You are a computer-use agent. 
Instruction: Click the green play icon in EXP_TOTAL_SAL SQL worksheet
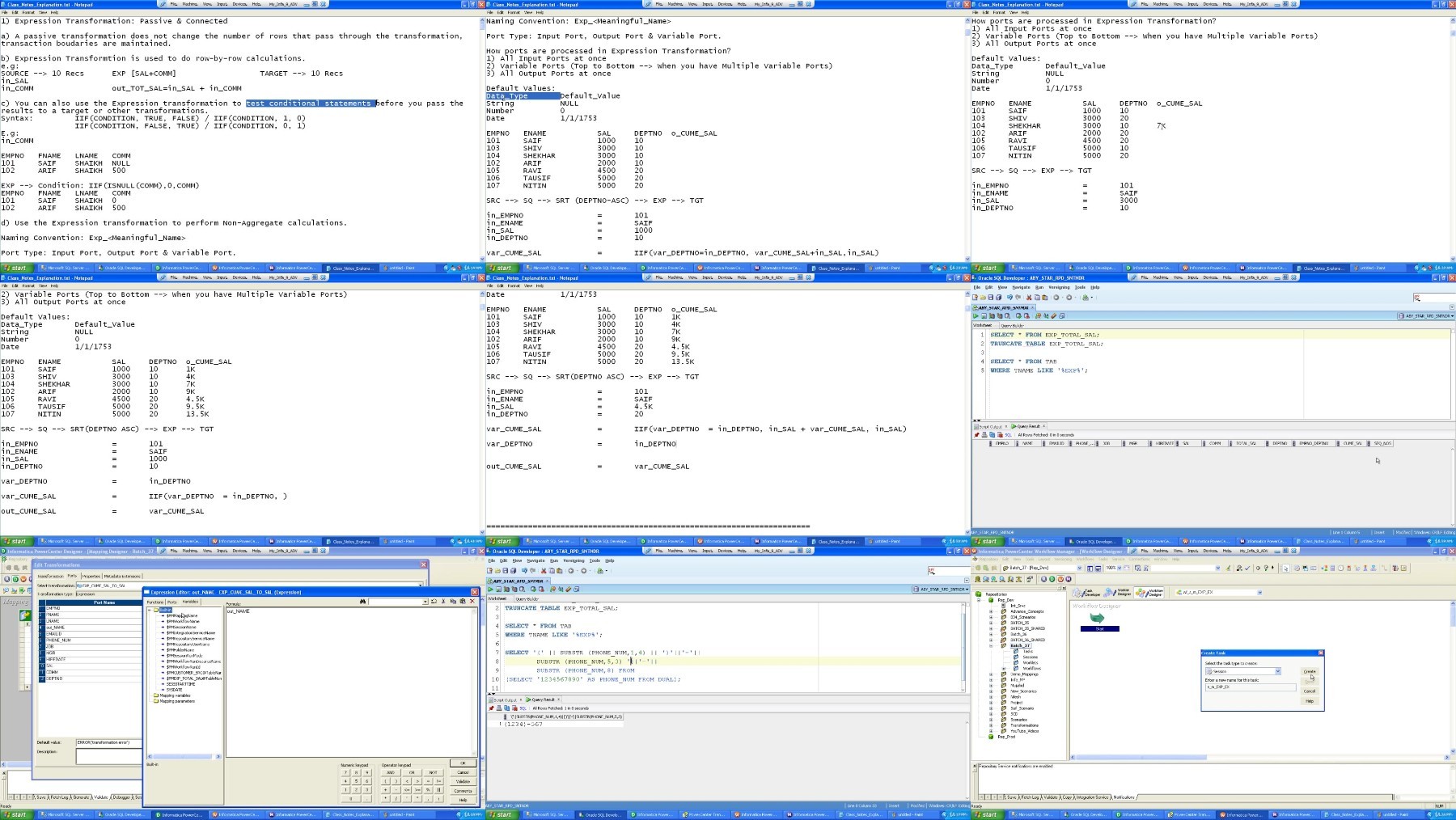976,316
